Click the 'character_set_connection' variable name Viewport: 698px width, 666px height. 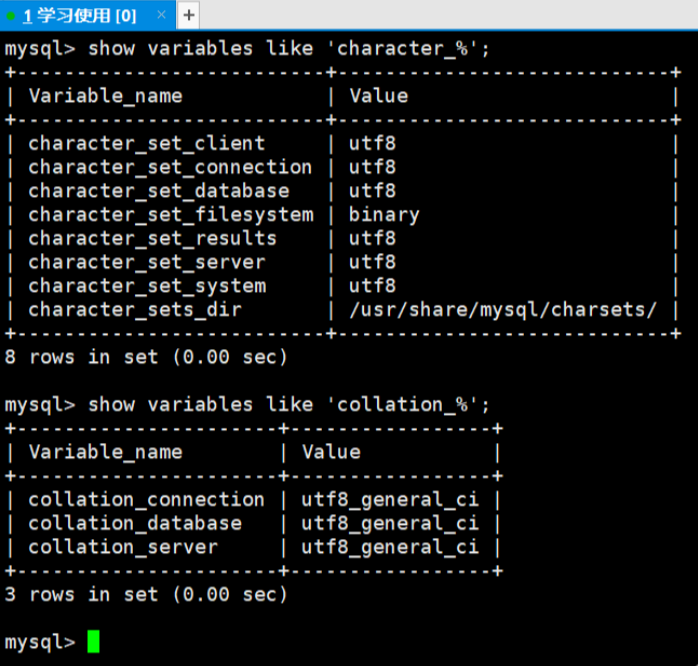point(170,167)
